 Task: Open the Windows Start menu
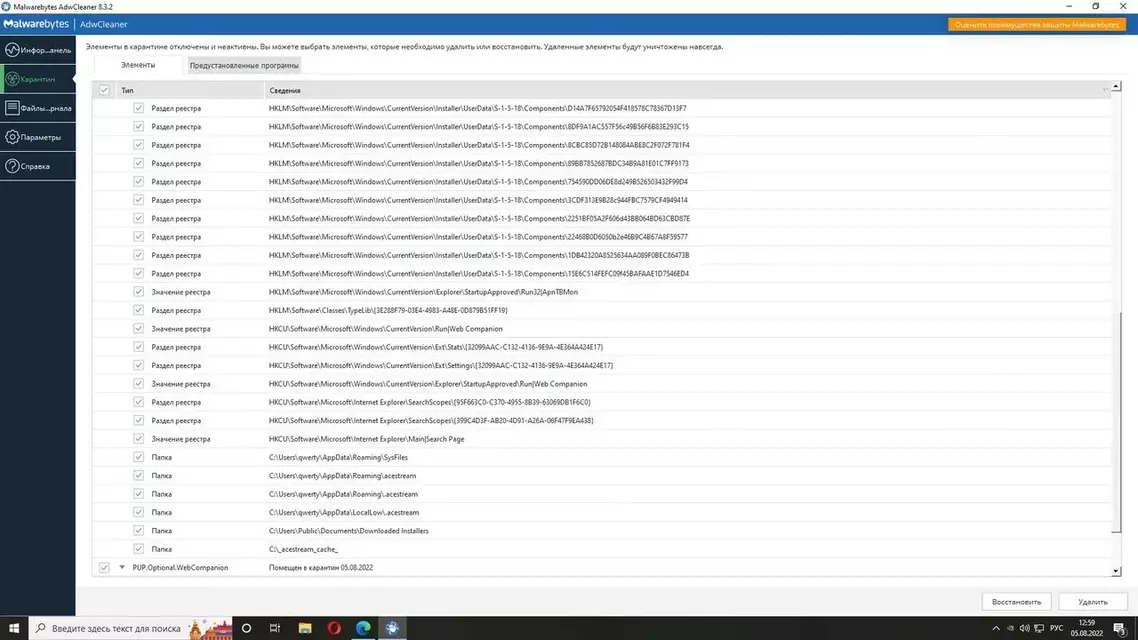[x=14, y=628]
